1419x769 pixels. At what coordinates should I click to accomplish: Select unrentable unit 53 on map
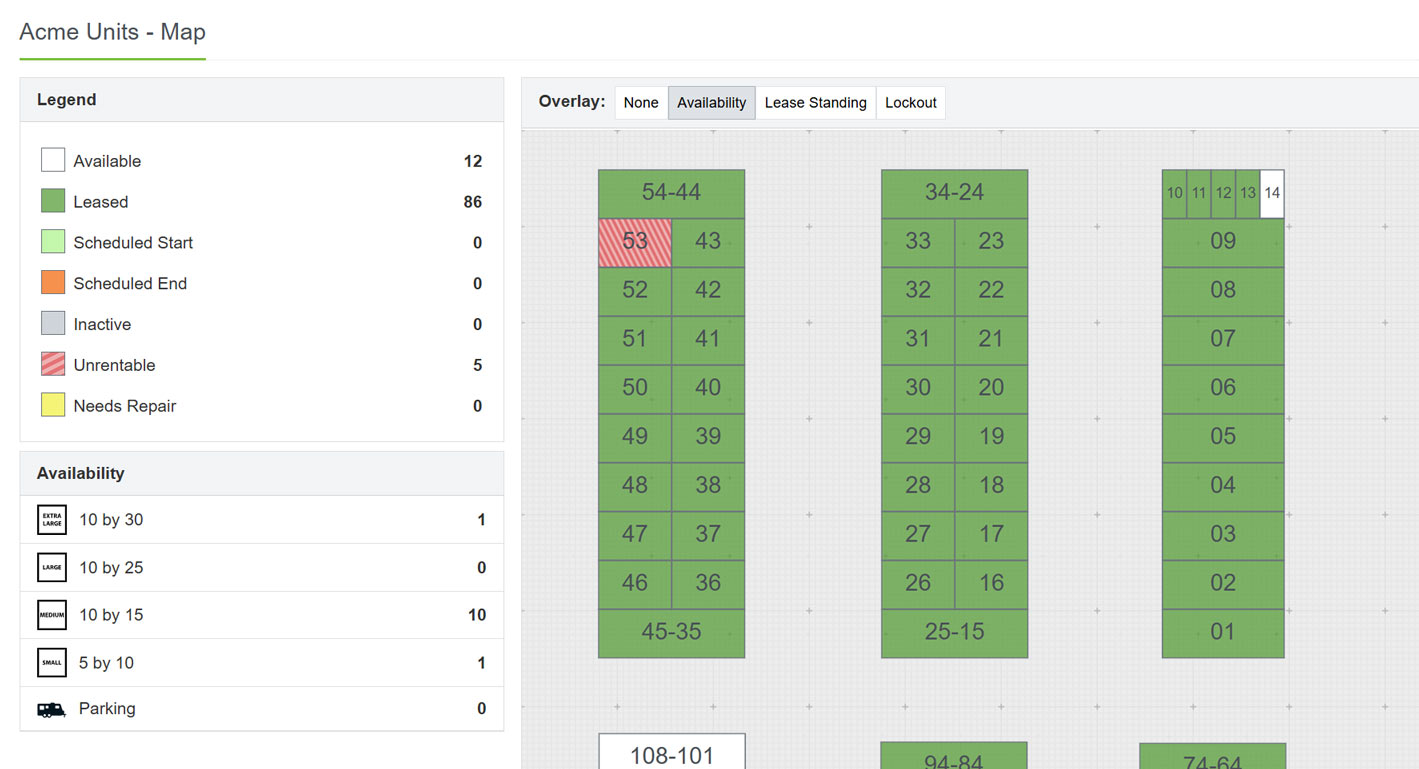(x=635, y=242)
